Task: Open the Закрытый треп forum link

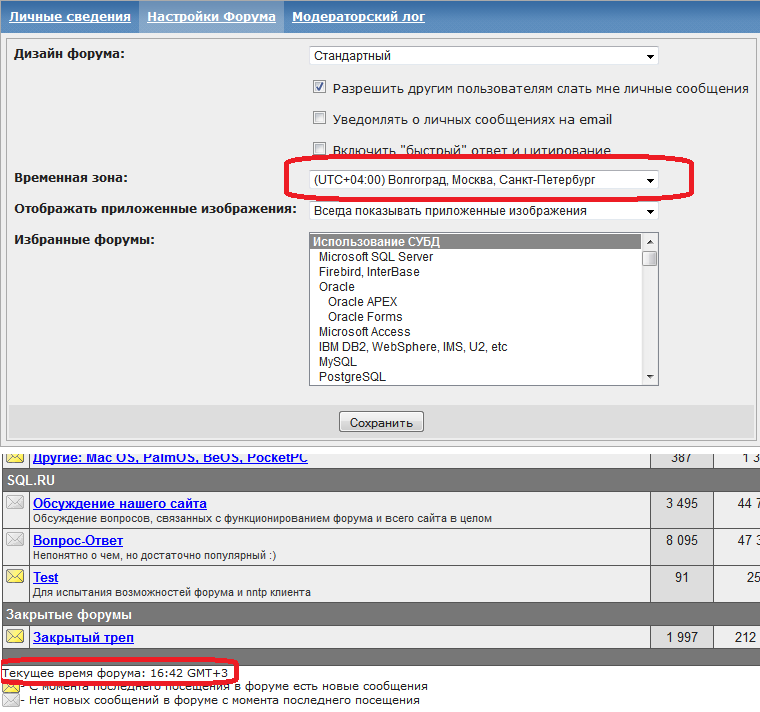Action: coord(83,637)
